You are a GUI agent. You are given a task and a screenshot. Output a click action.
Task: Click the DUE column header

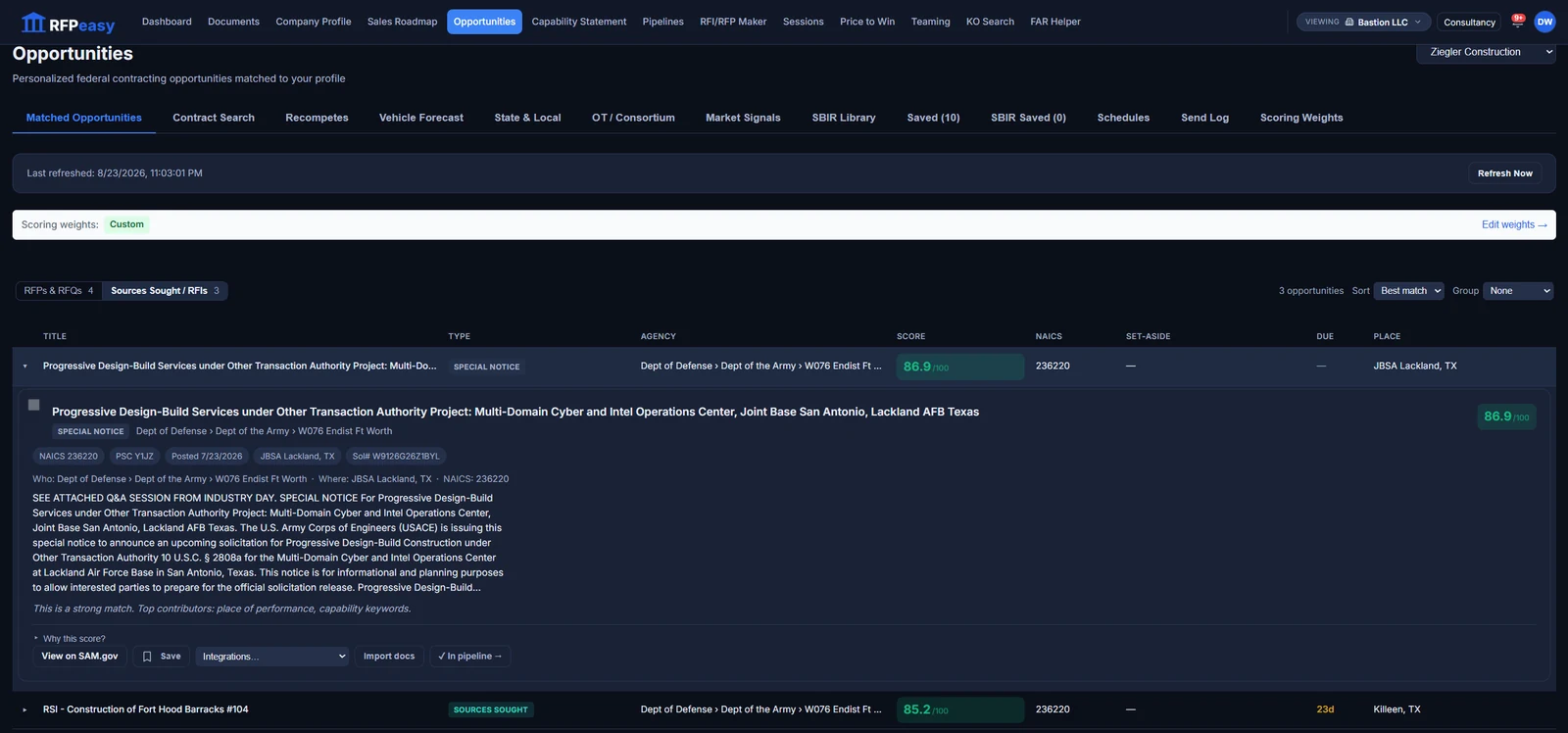1325,336
